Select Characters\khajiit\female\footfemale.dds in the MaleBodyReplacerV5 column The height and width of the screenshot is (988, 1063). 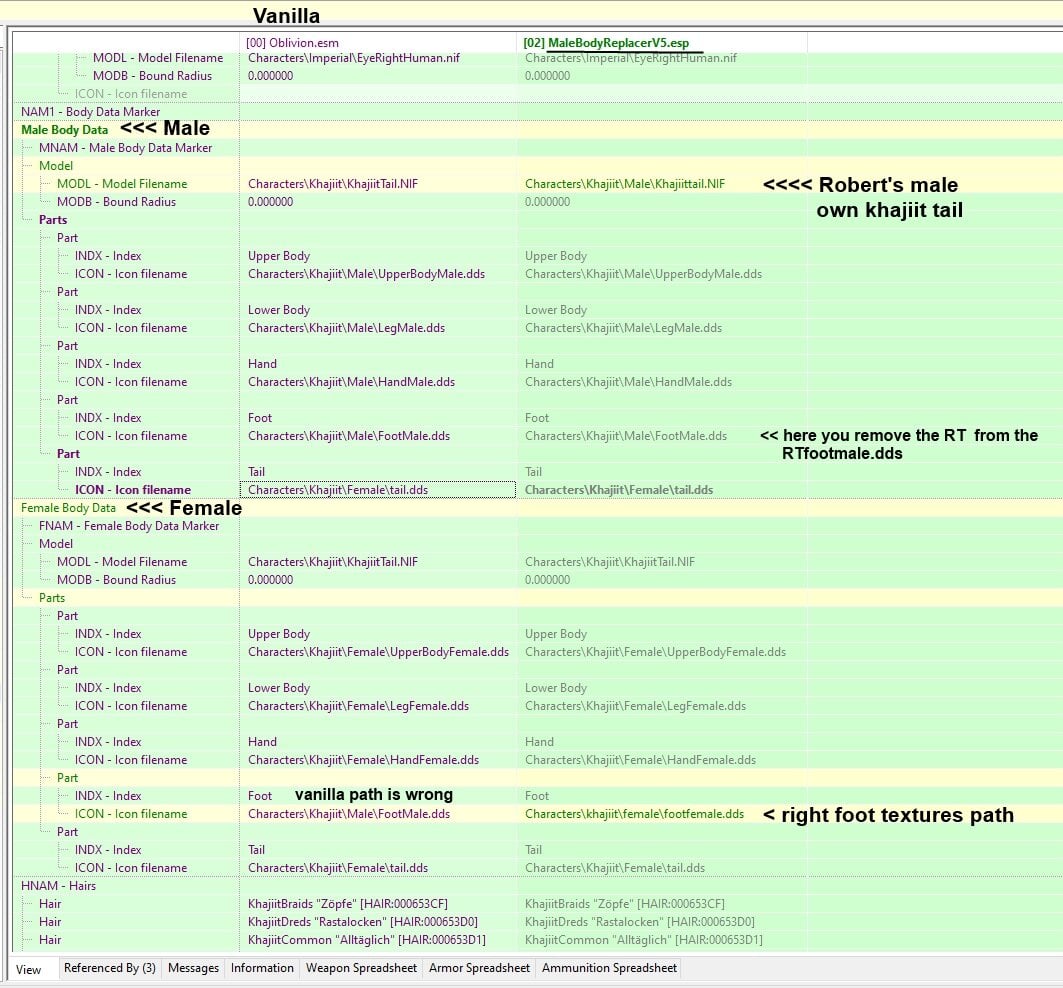click(x=634, y=814)
